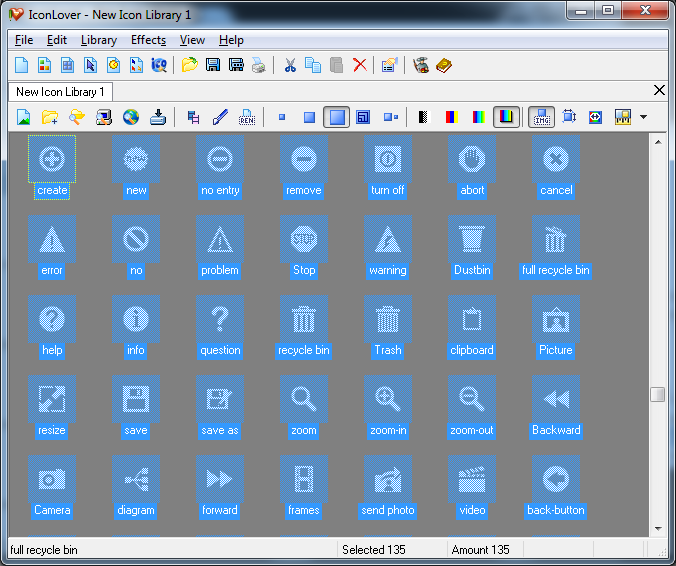Click the printer icon
The width and height of the screenshot is (676, 566).
[259, 65]
